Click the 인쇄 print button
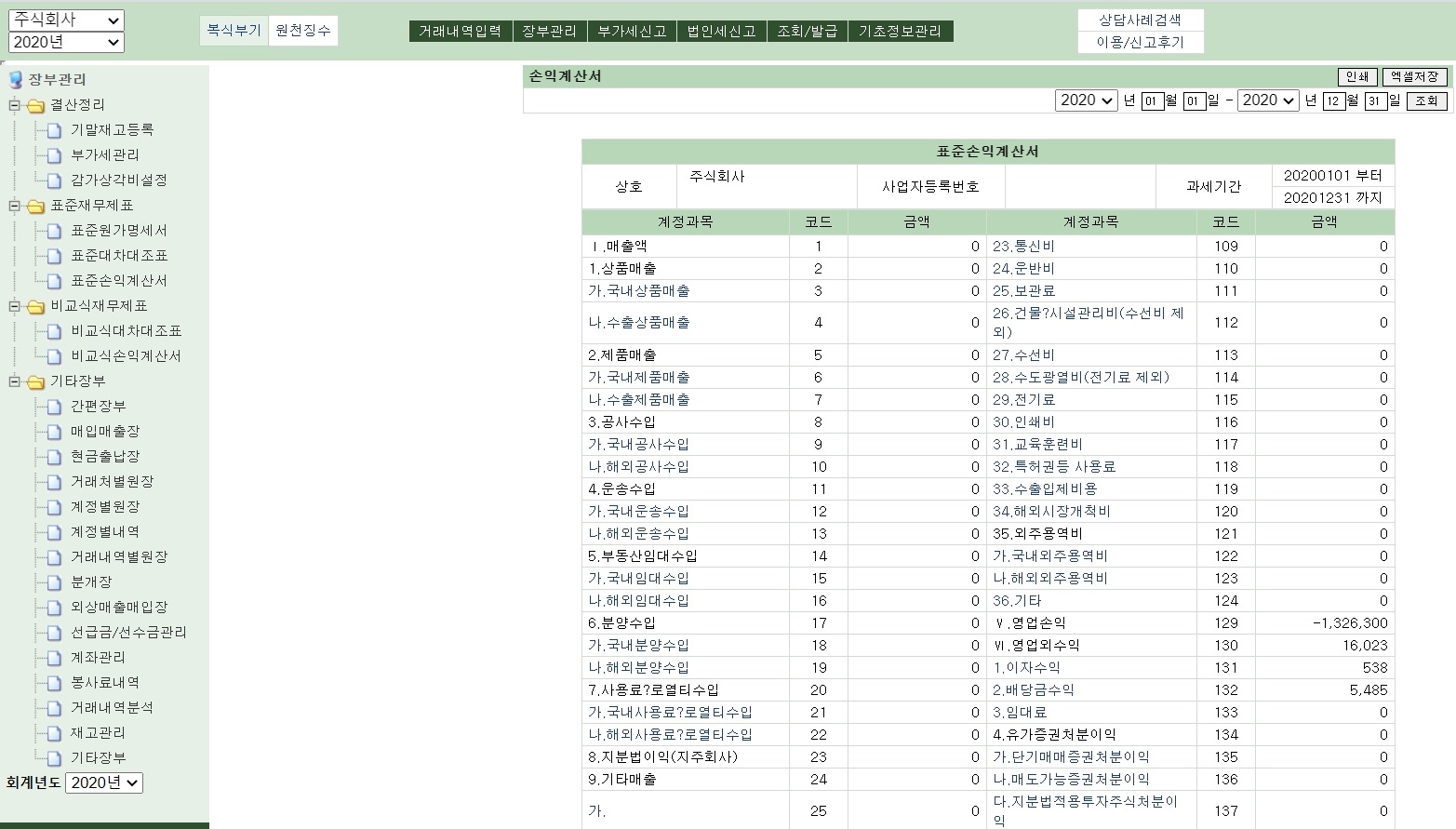 [x=1357, y=76]
